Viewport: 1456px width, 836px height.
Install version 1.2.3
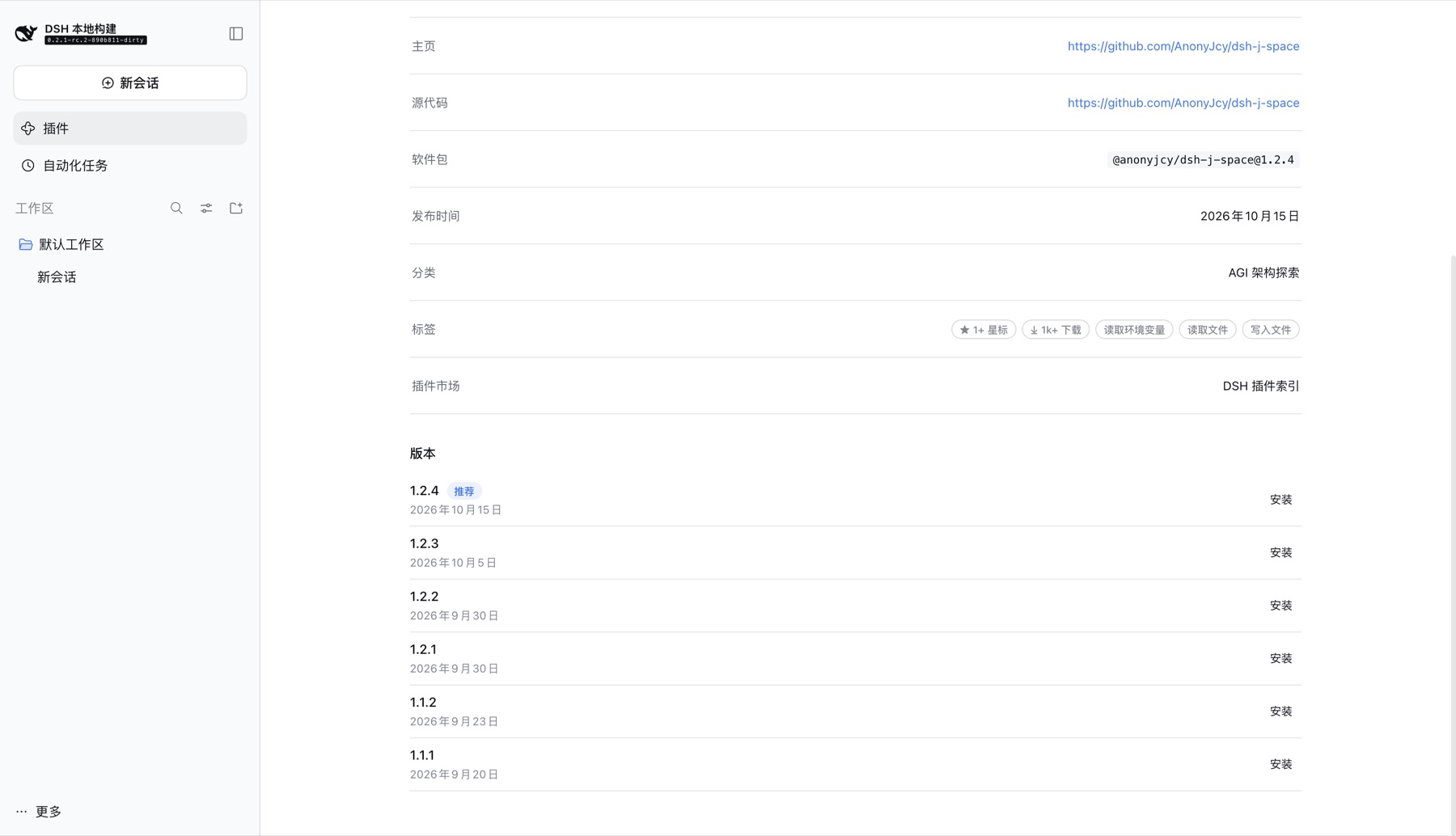click(1280, 553)
